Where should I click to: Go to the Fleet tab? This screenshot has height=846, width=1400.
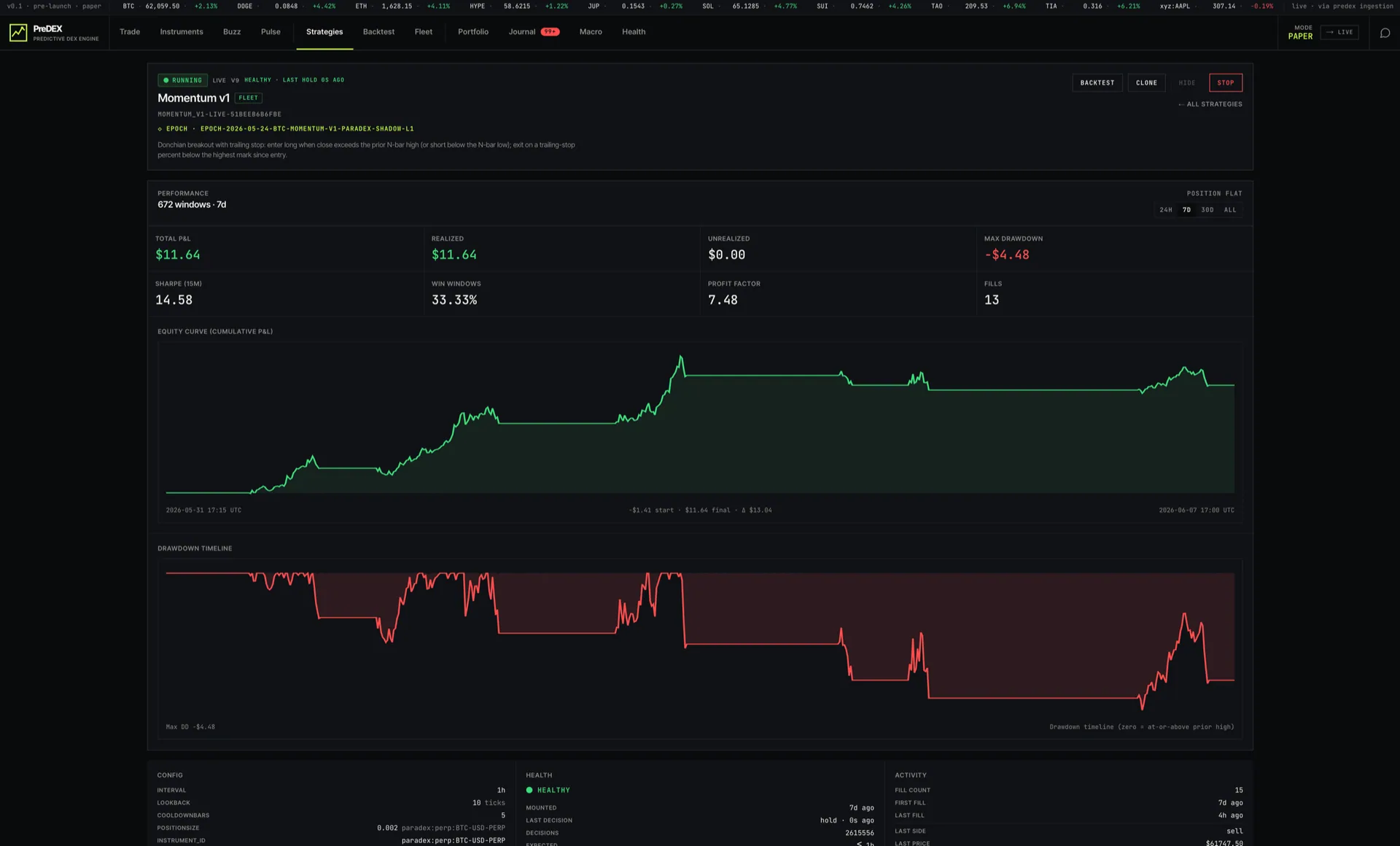[x=424, y=32]
